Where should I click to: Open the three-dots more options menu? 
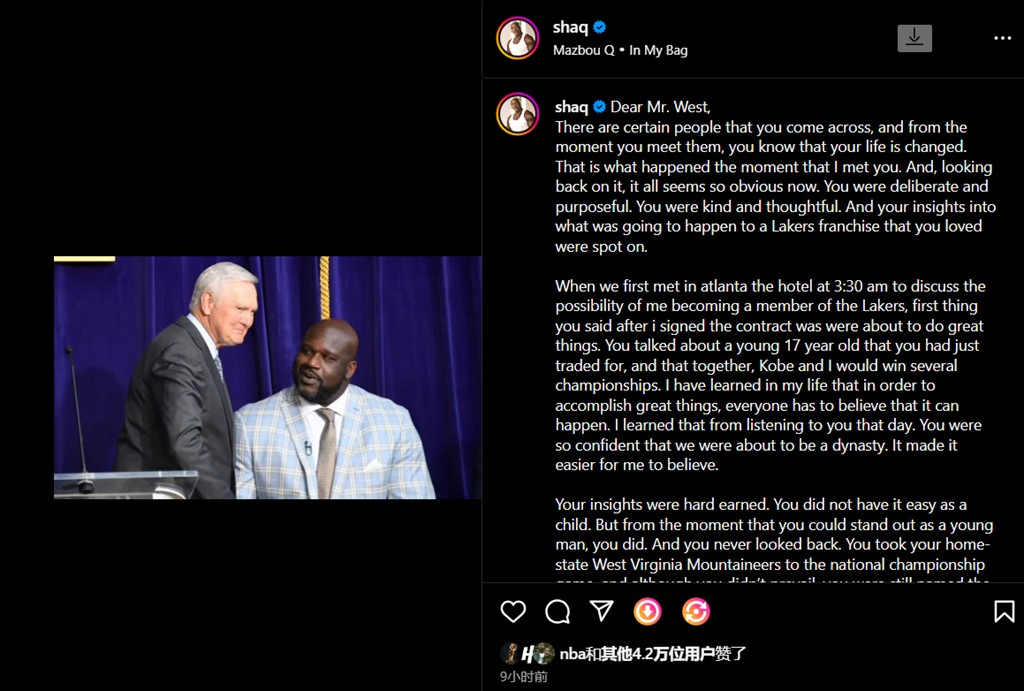(1002, 38)
